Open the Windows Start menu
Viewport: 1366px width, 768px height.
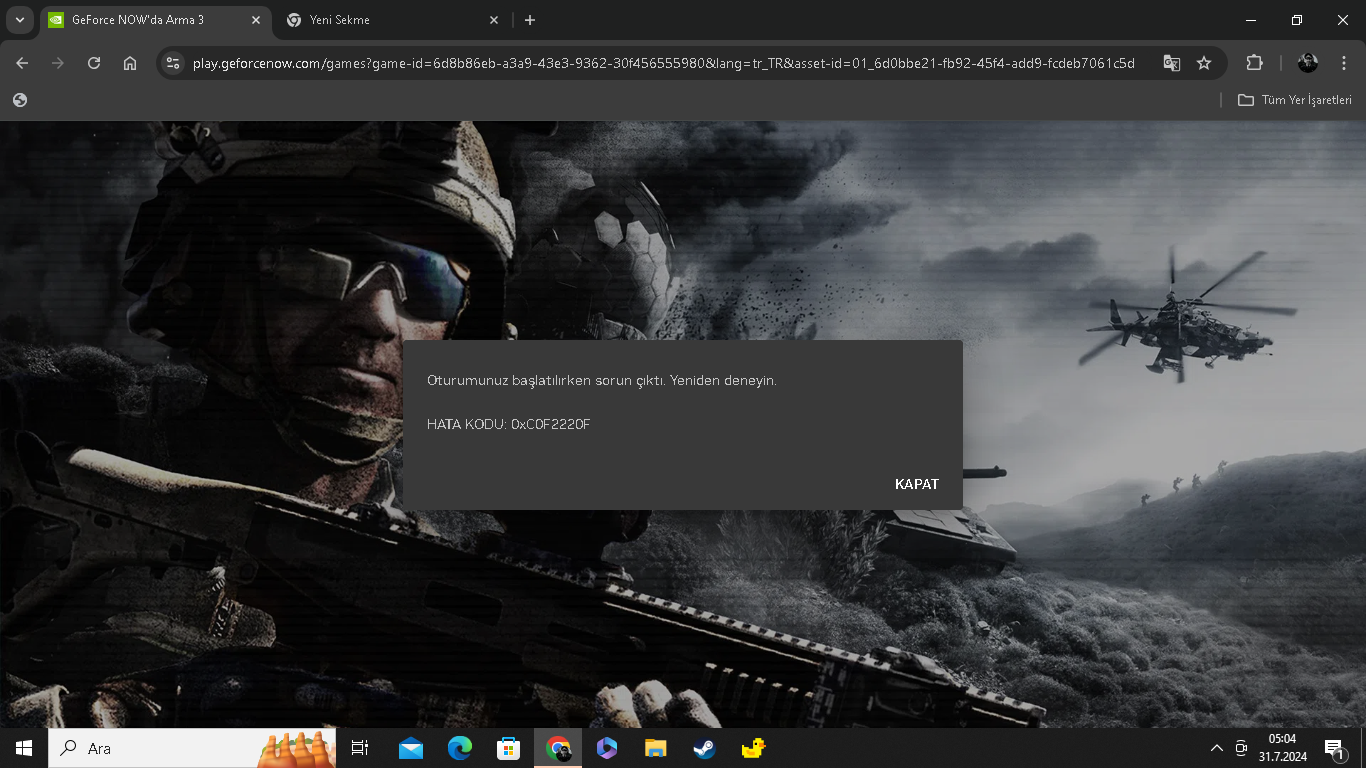coord(24,748)
